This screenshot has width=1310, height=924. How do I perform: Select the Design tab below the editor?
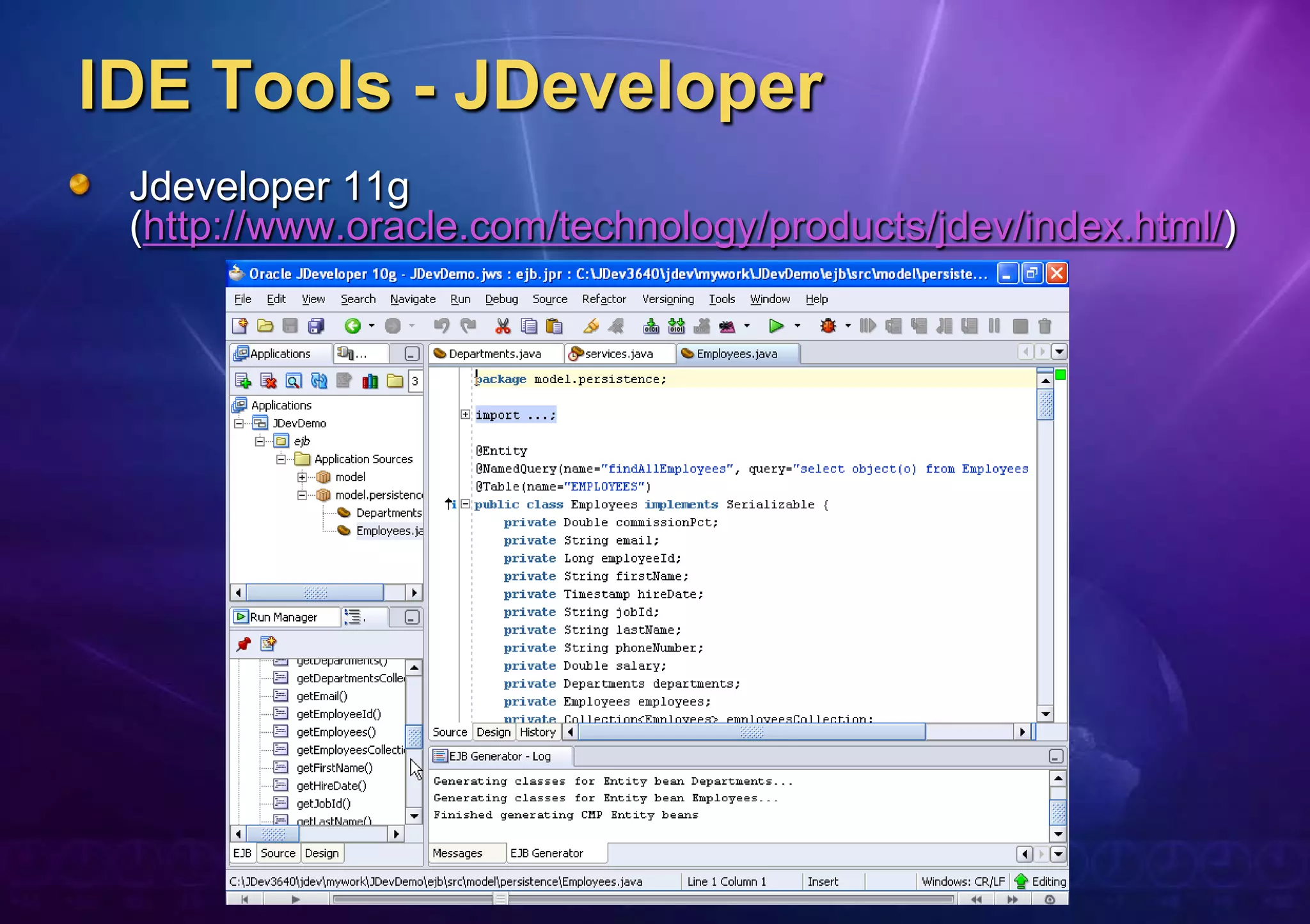pyautogui.click(x=493, y=732)
